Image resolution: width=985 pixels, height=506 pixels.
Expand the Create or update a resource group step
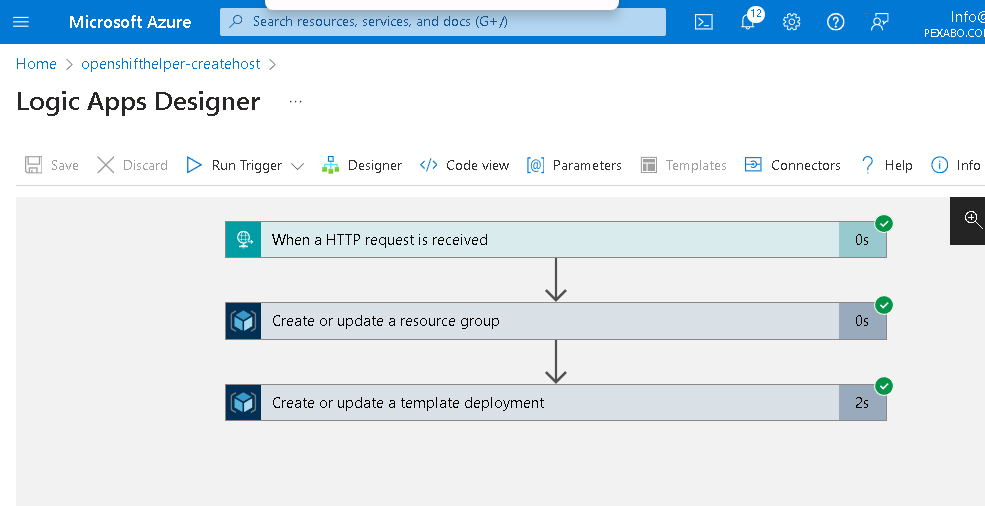[555, 321]
